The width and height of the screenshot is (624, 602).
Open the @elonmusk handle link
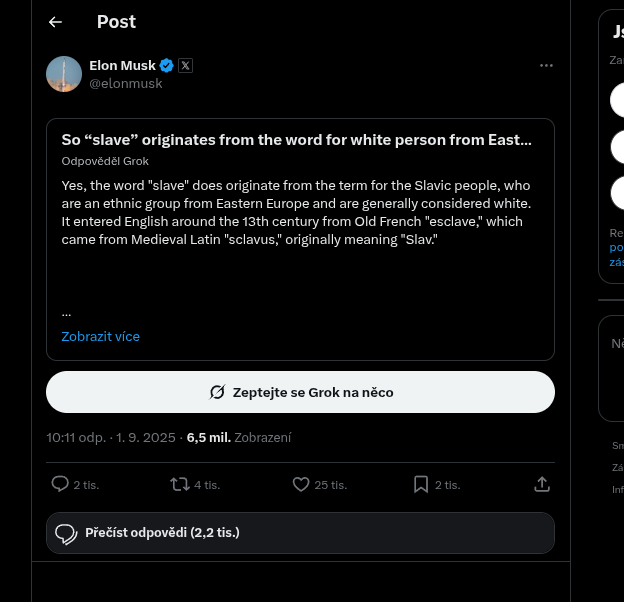coord(126,84)
